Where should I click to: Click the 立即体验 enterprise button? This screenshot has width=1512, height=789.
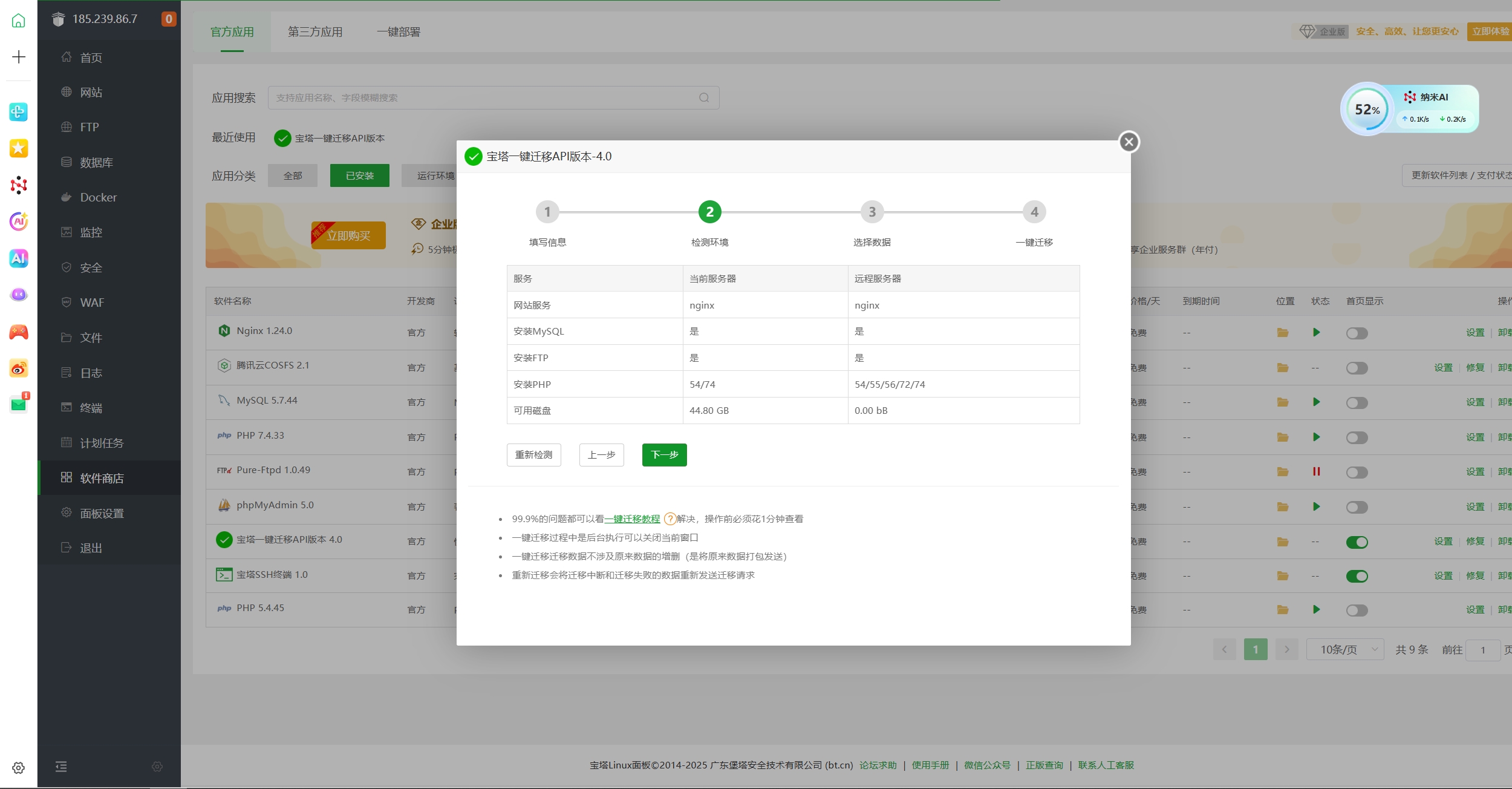coord(1490,31)
